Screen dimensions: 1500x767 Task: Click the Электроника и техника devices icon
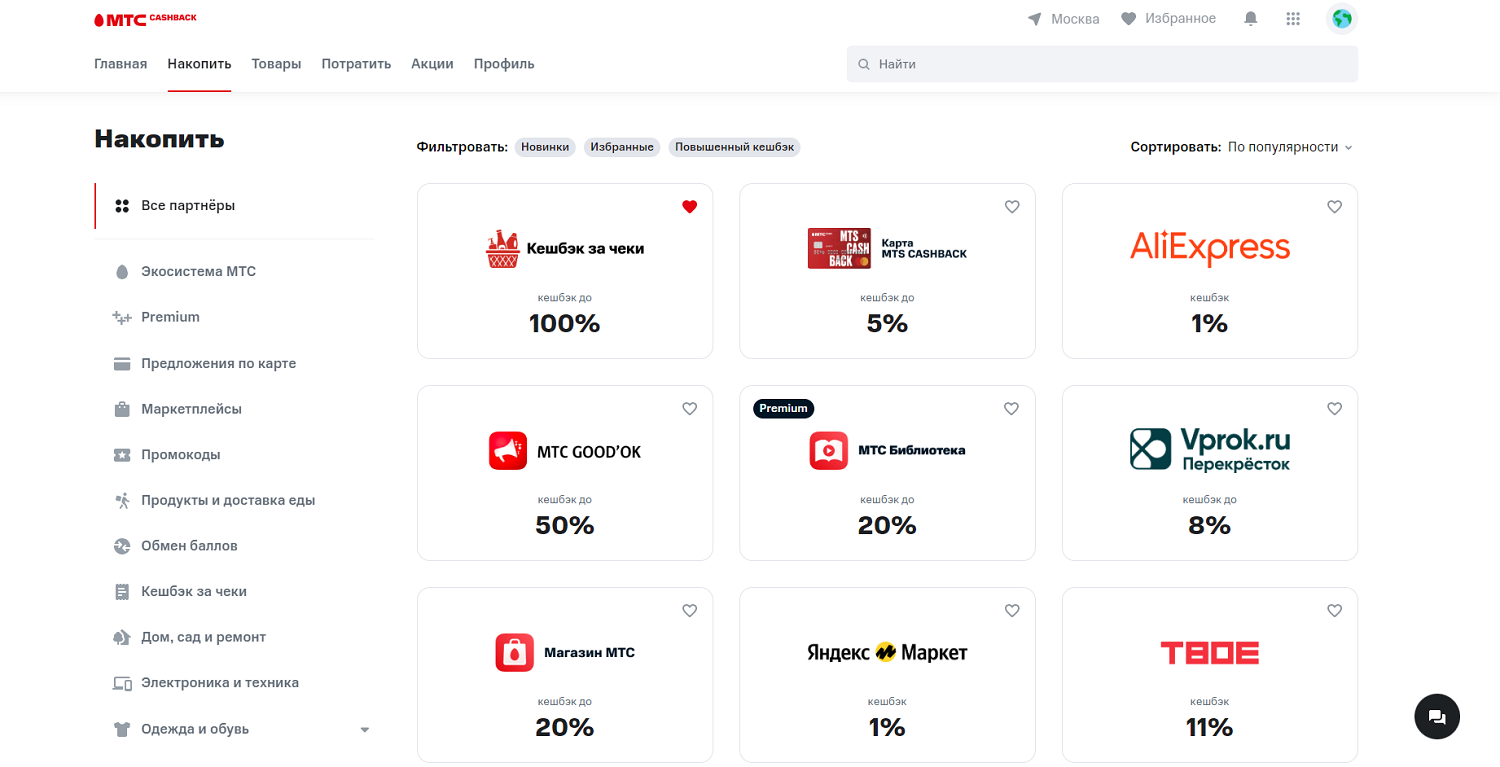(122, 683)
